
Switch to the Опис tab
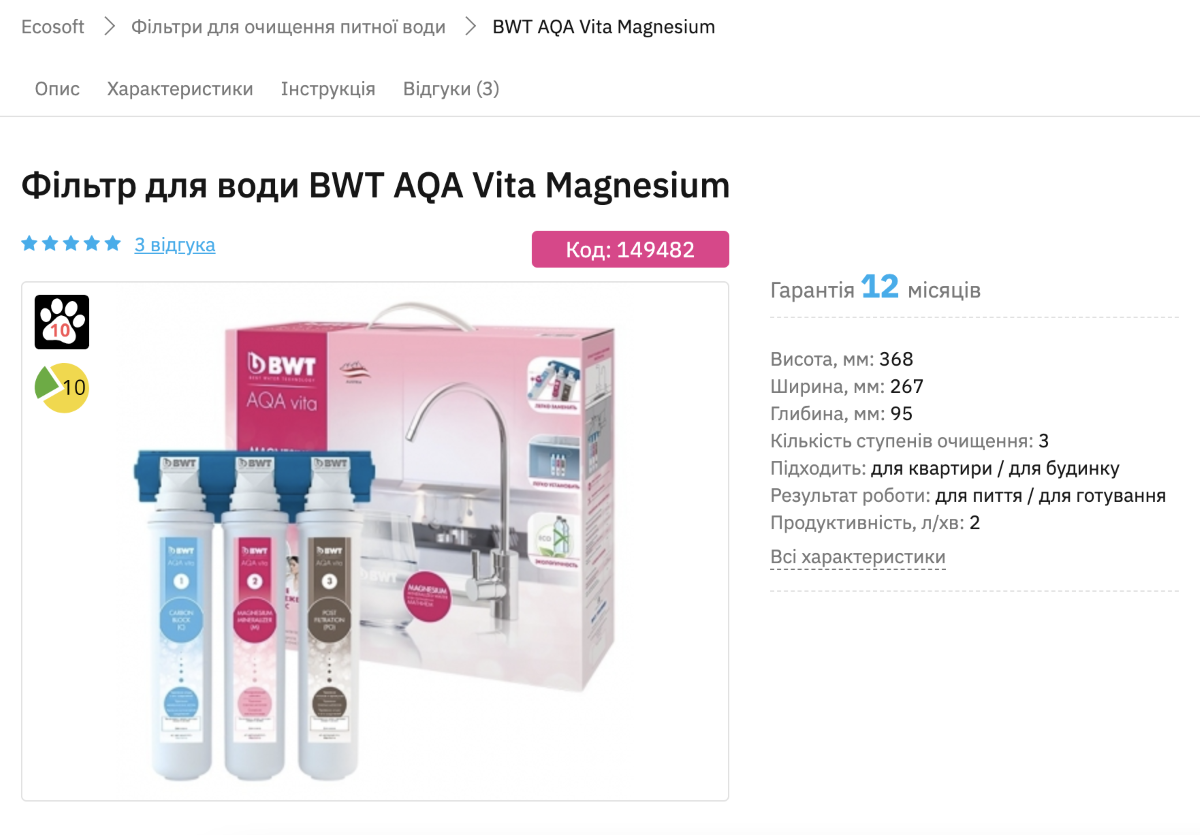[57, 89]
